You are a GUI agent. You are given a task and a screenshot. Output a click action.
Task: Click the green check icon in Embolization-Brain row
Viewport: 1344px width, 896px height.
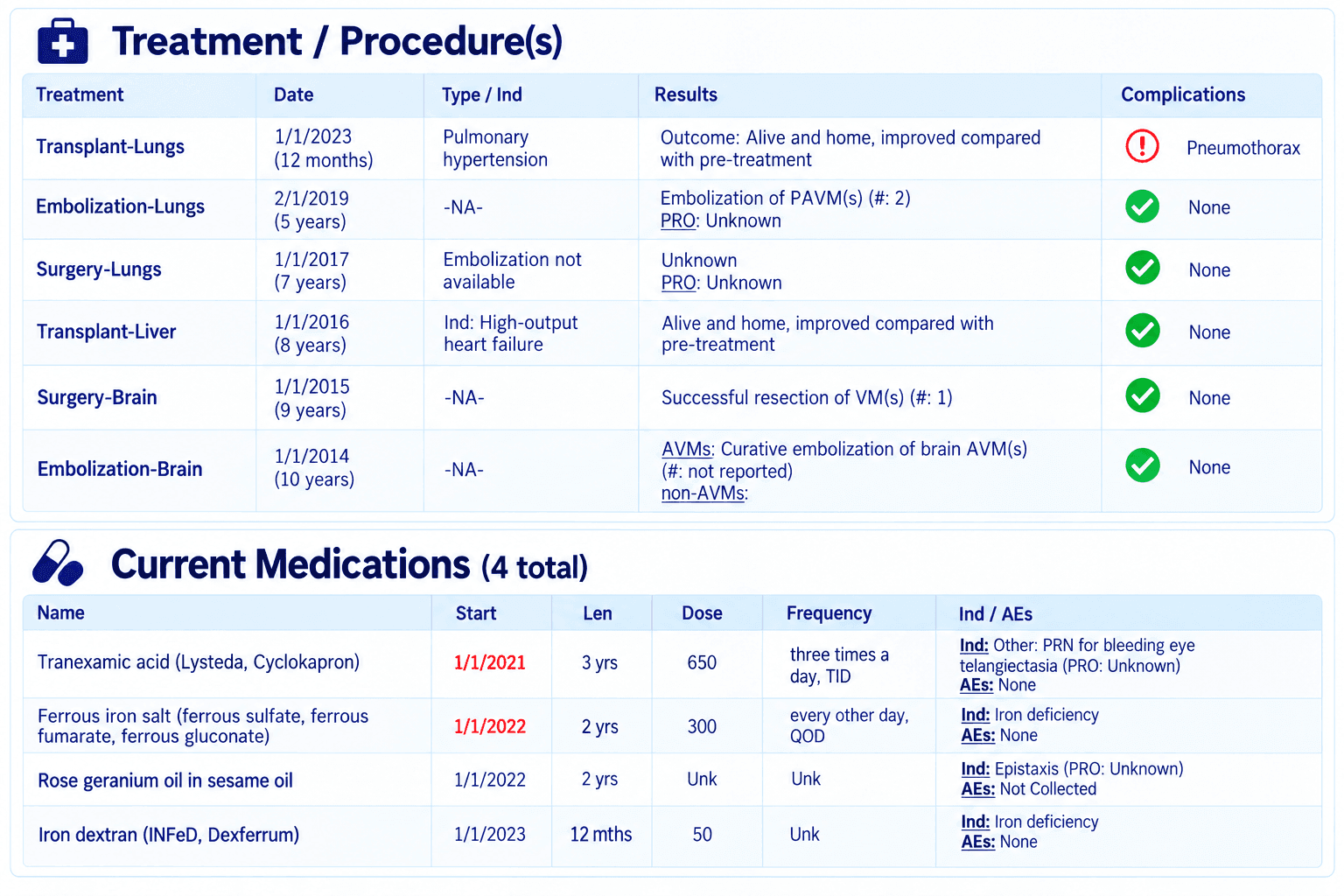[x=1142, y=465]
